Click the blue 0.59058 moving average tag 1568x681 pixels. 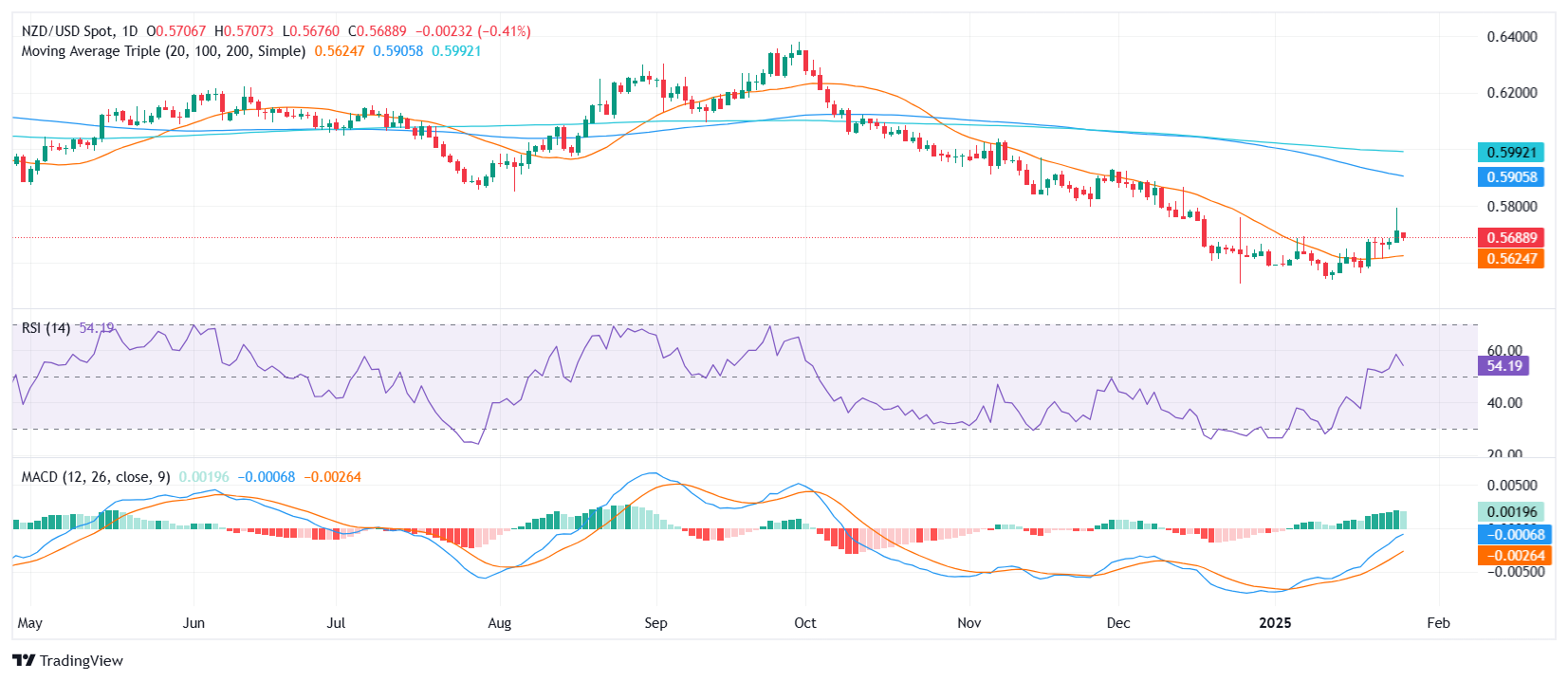1511,177
